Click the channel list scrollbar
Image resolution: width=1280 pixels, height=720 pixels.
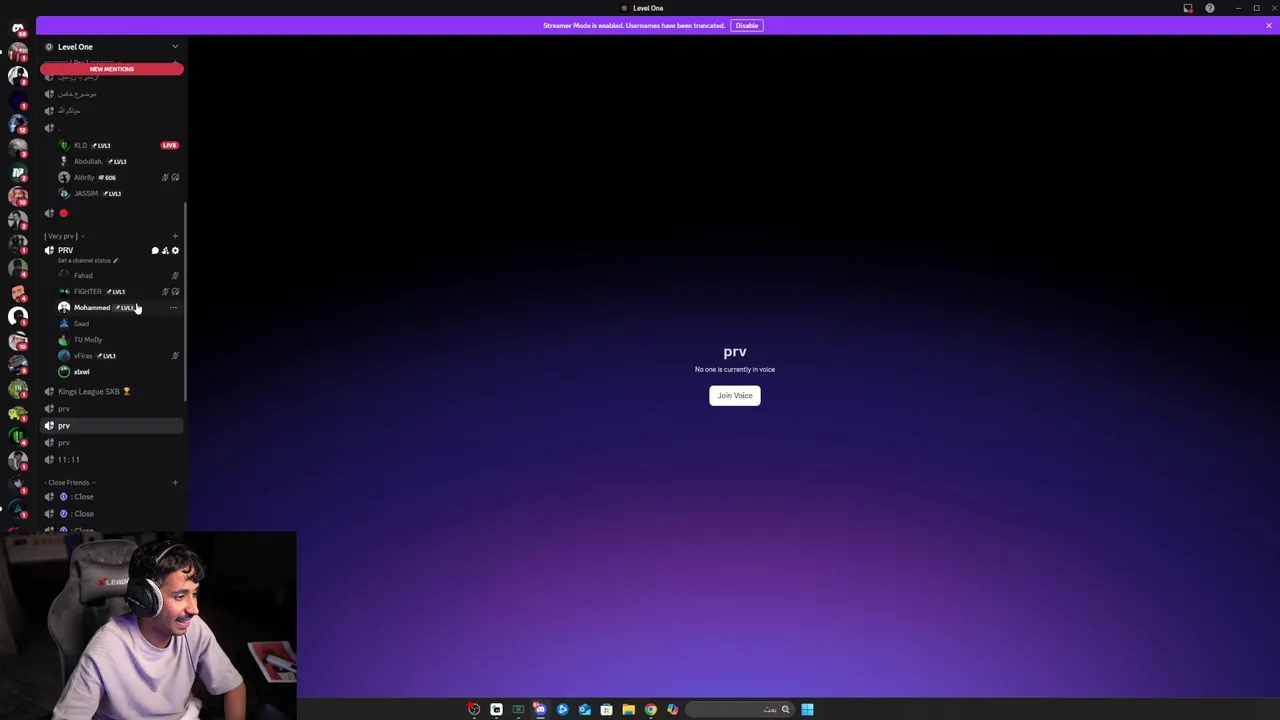[186, 302]
